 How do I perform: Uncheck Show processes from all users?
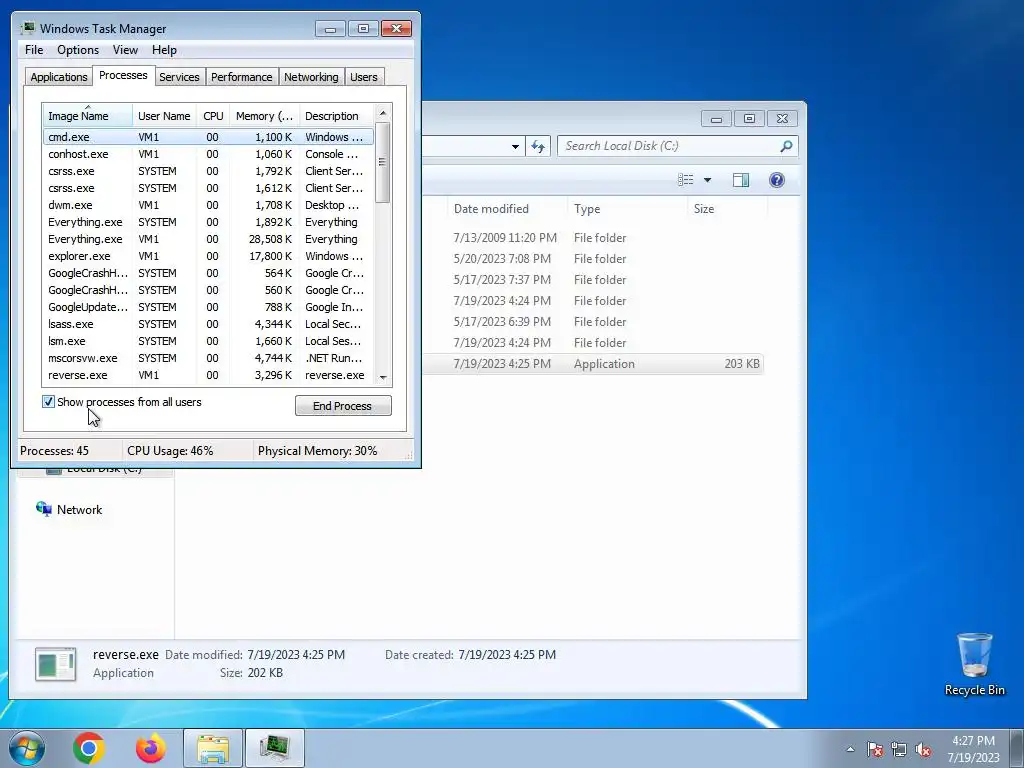point(48,402)
